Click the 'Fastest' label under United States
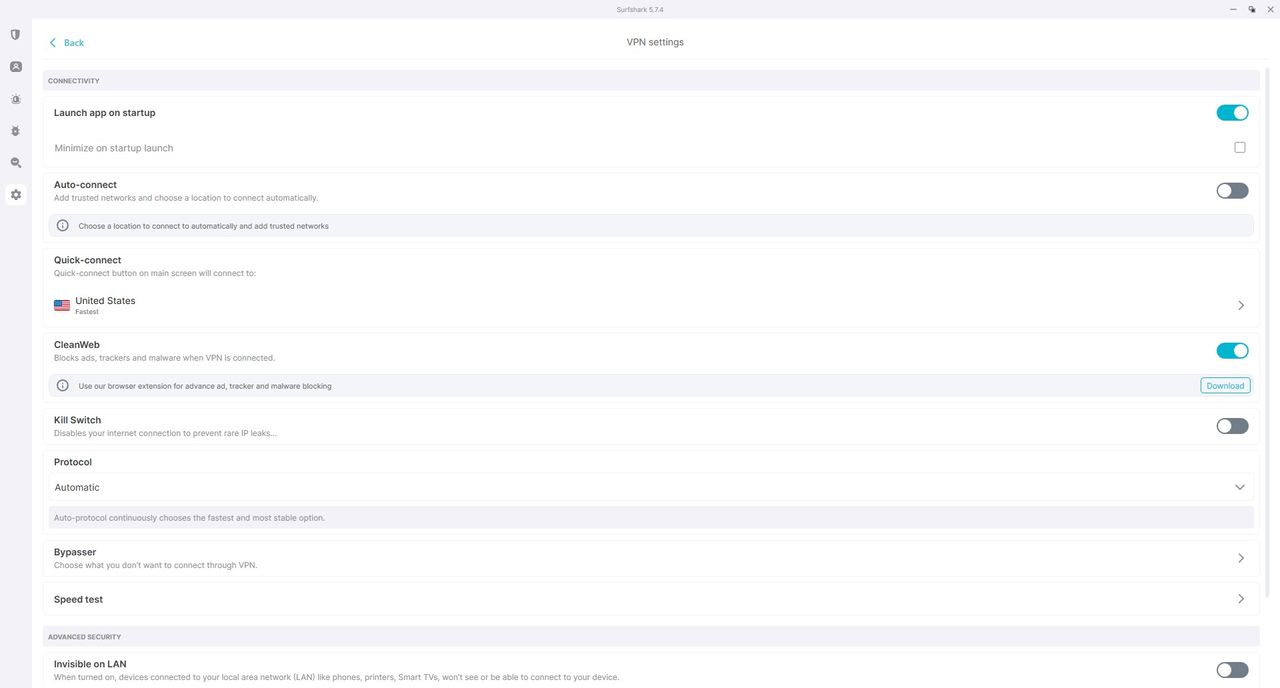1280x688 pixels. (87, 312)
